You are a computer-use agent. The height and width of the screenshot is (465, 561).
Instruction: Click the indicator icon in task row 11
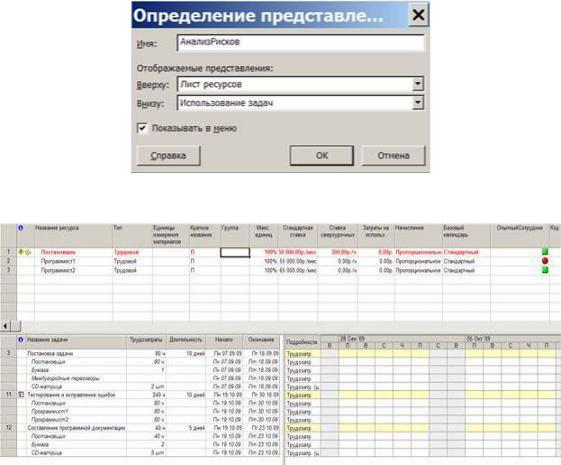coord(21,395)
